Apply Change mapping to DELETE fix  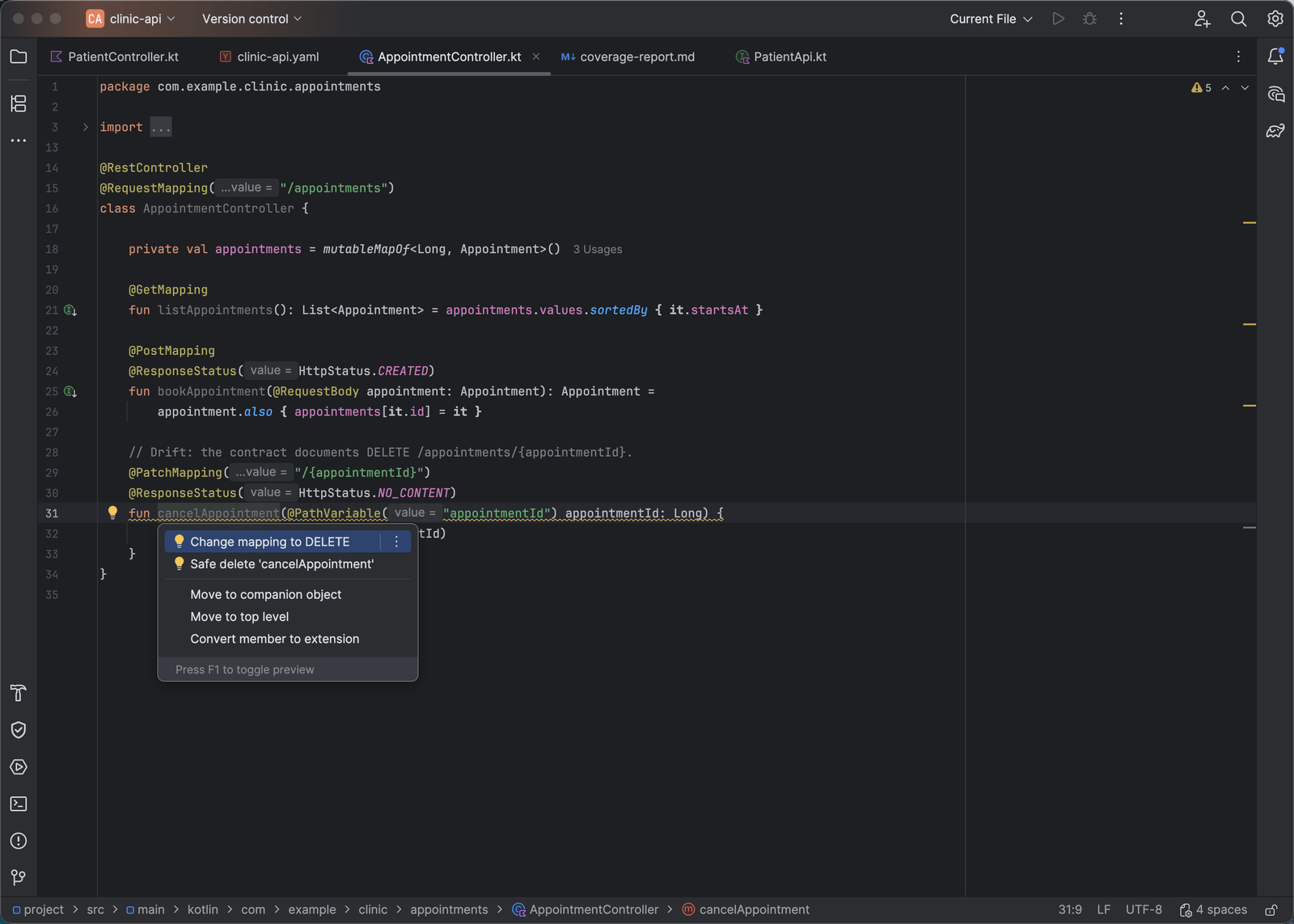click(272, 542)
